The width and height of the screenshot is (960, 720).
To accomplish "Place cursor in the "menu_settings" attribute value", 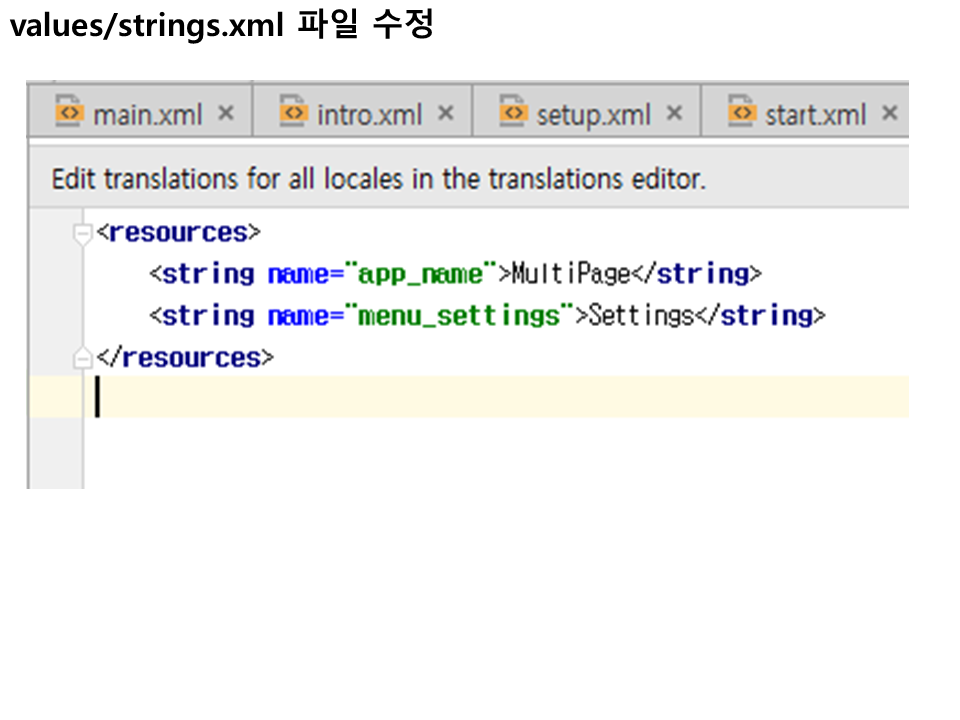I will (459, 316).
